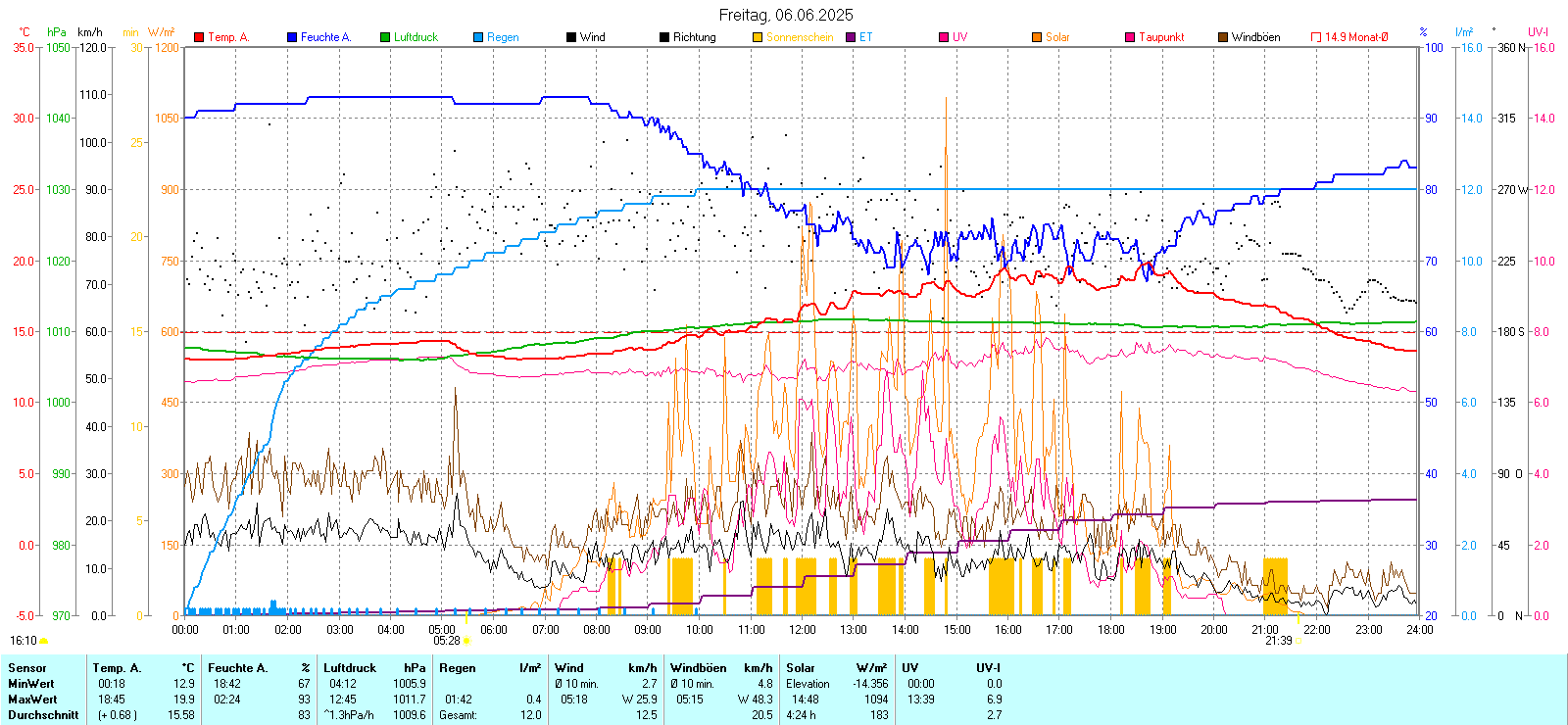The image size is (1568, 725).
Task: Click the red Temp. A. legend square
Action: (199, 37)
